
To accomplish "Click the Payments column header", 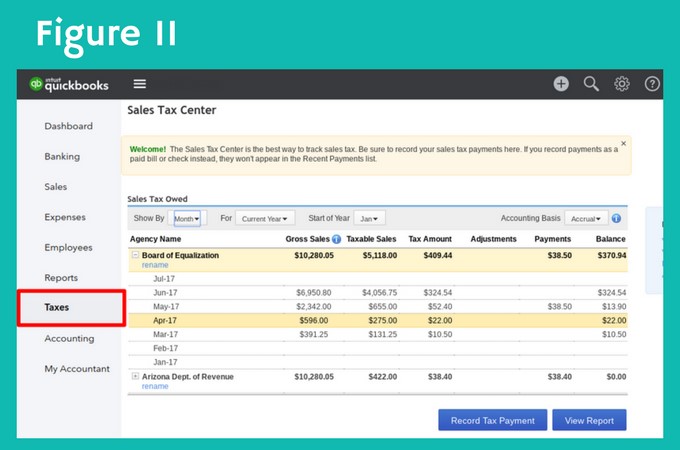I will (x=552, y=239).
